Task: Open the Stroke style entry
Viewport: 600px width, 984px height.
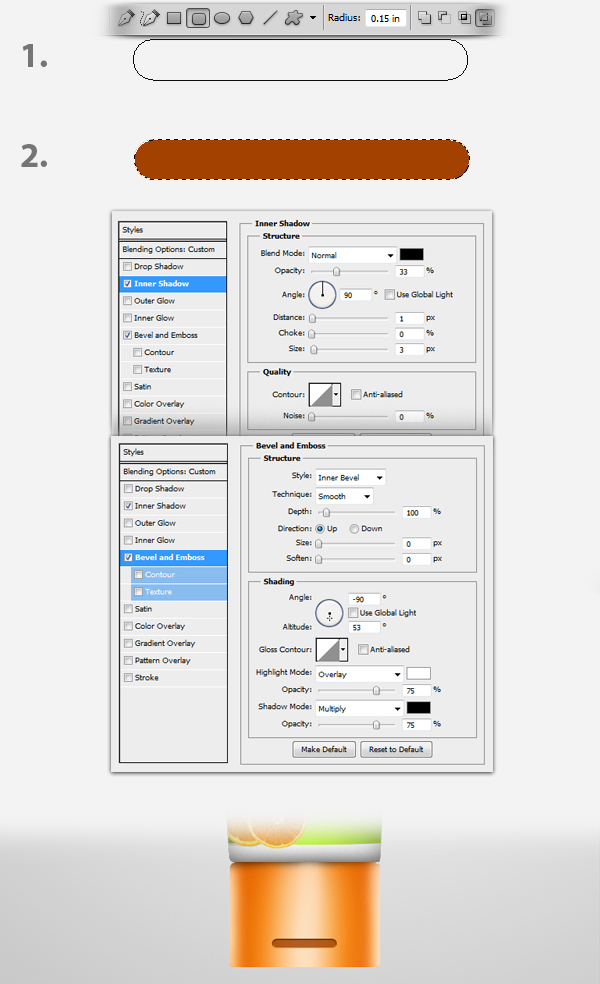Action: pos(146,678)
